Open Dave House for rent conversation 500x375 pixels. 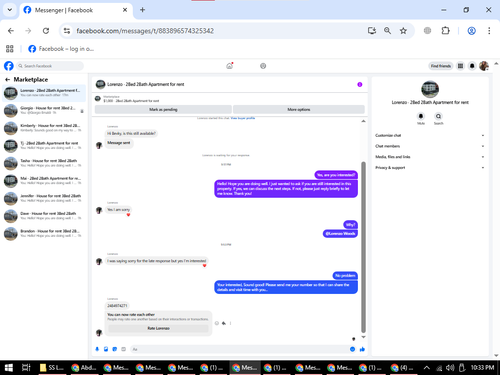(44, 216)
